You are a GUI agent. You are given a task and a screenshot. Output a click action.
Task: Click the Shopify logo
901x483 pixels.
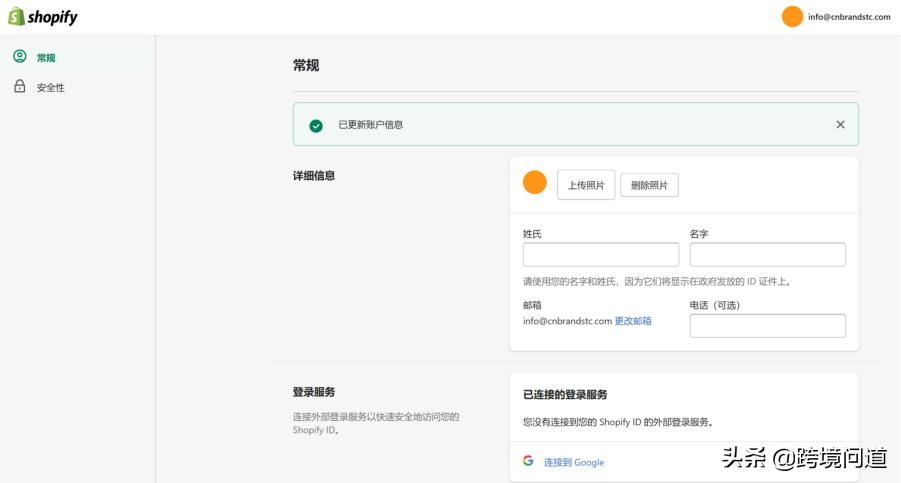click(43, 17)
